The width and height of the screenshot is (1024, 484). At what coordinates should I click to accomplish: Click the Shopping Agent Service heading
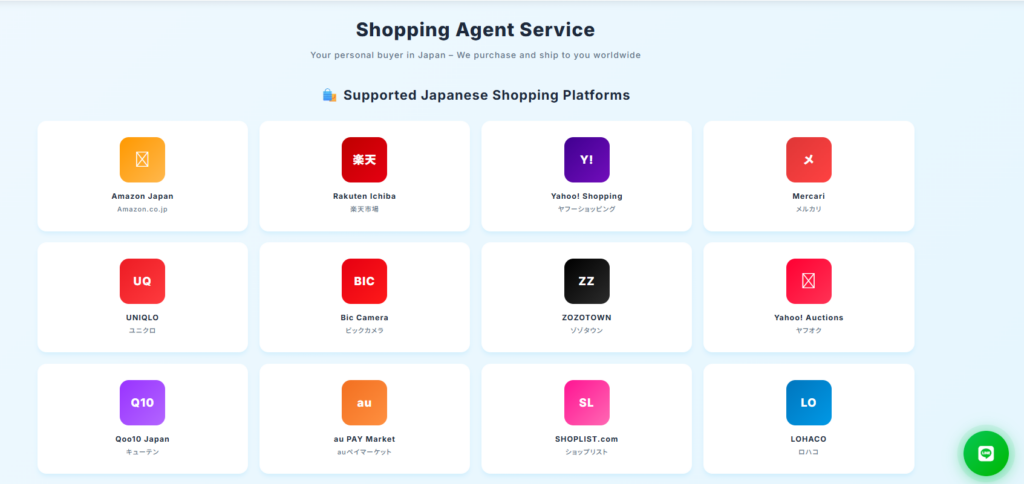click(475, 30)
